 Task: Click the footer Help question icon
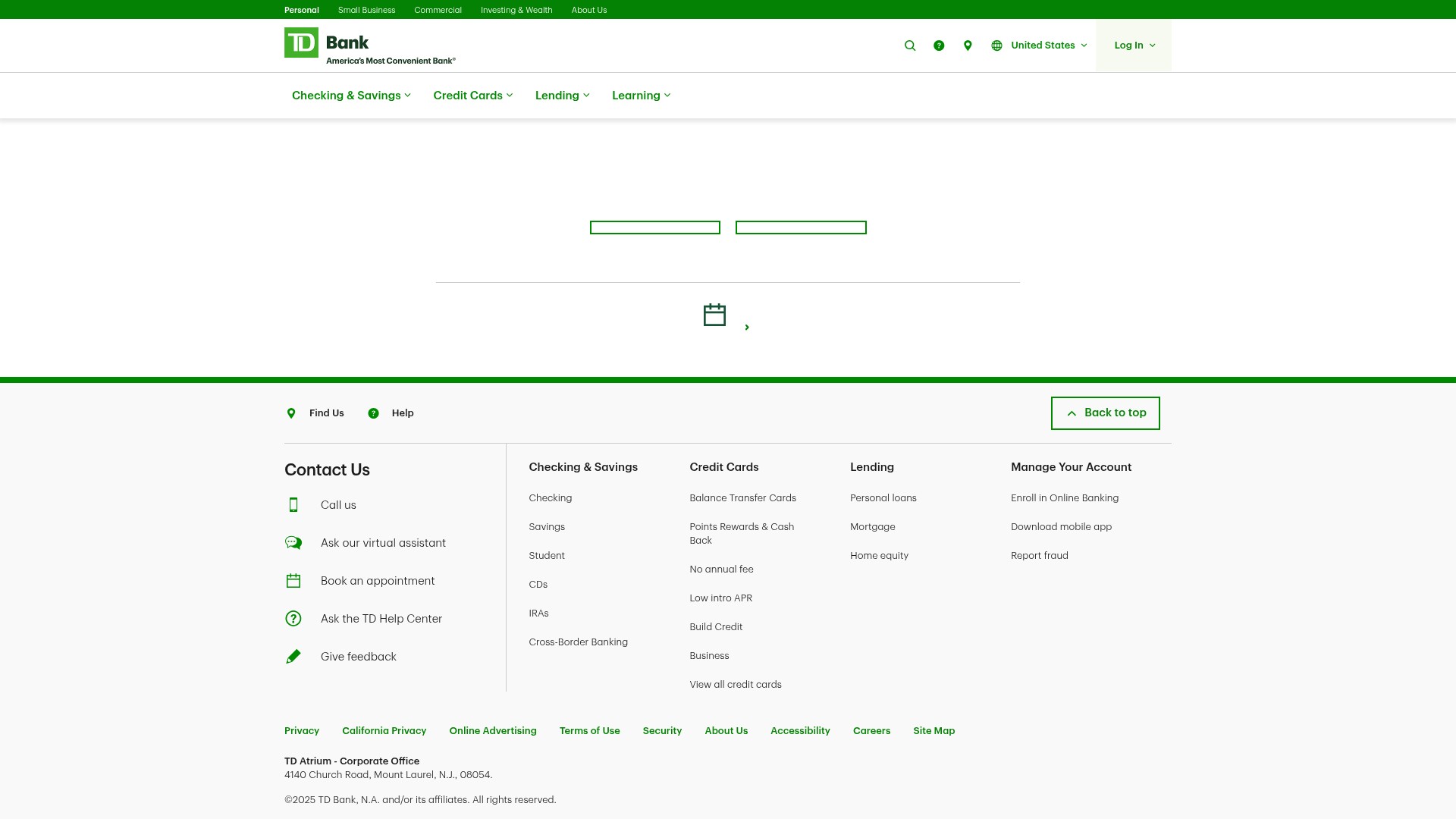coord(373,413)
